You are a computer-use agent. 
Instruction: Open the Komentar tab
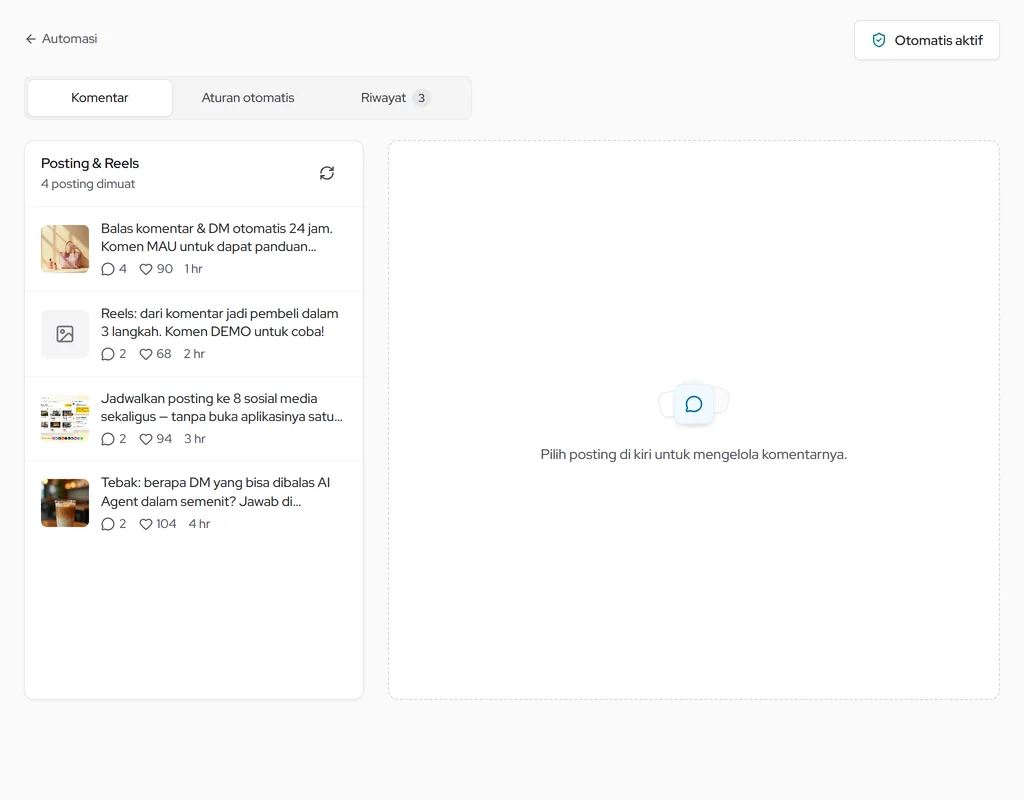[100, 98]
